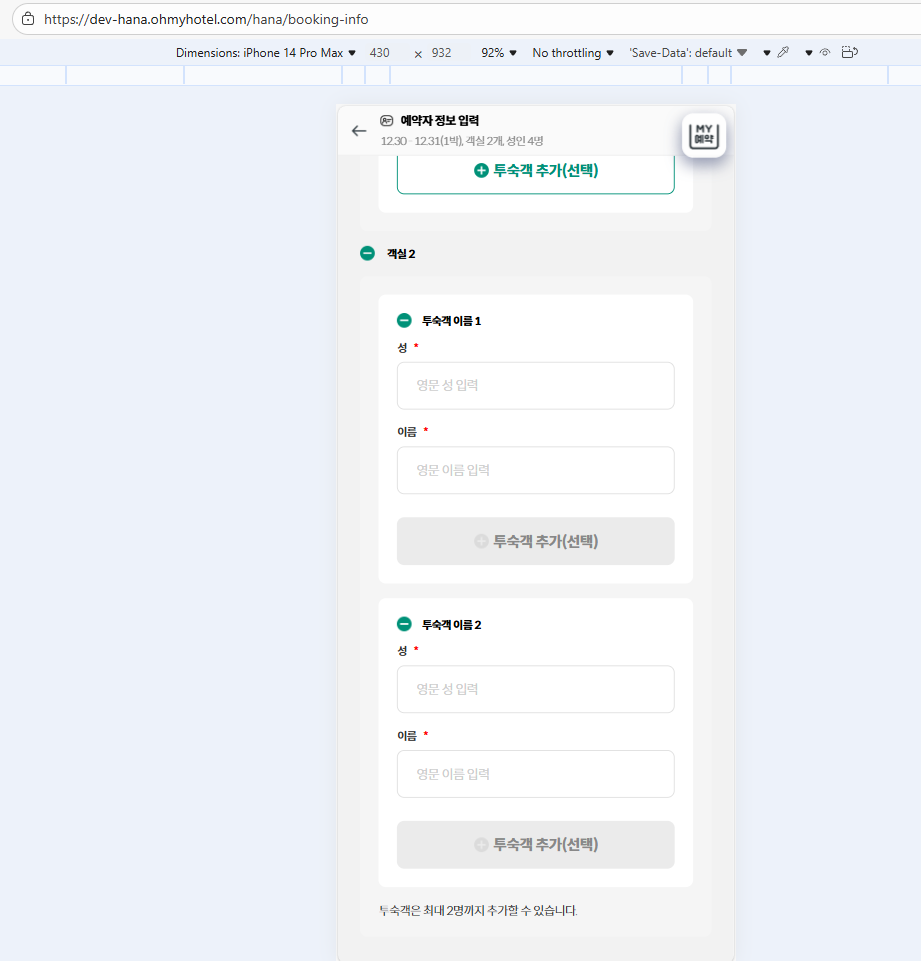This screenshot has width=921, height=961.
Task: Click the 객실 2 label
Action: click(x=401, y=254)
